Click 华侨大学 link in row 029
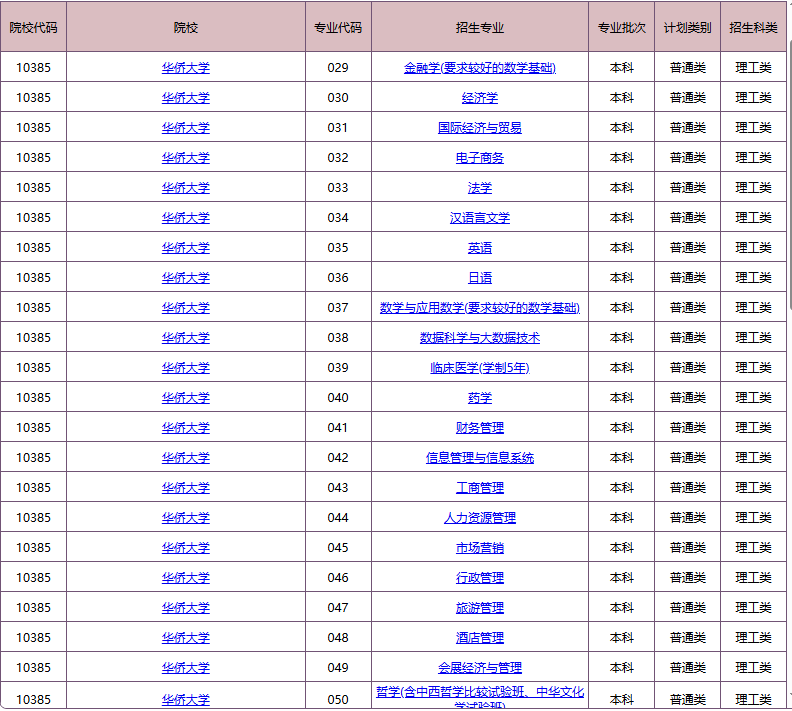Screen dimensions: 792x711 pos(185,68)
